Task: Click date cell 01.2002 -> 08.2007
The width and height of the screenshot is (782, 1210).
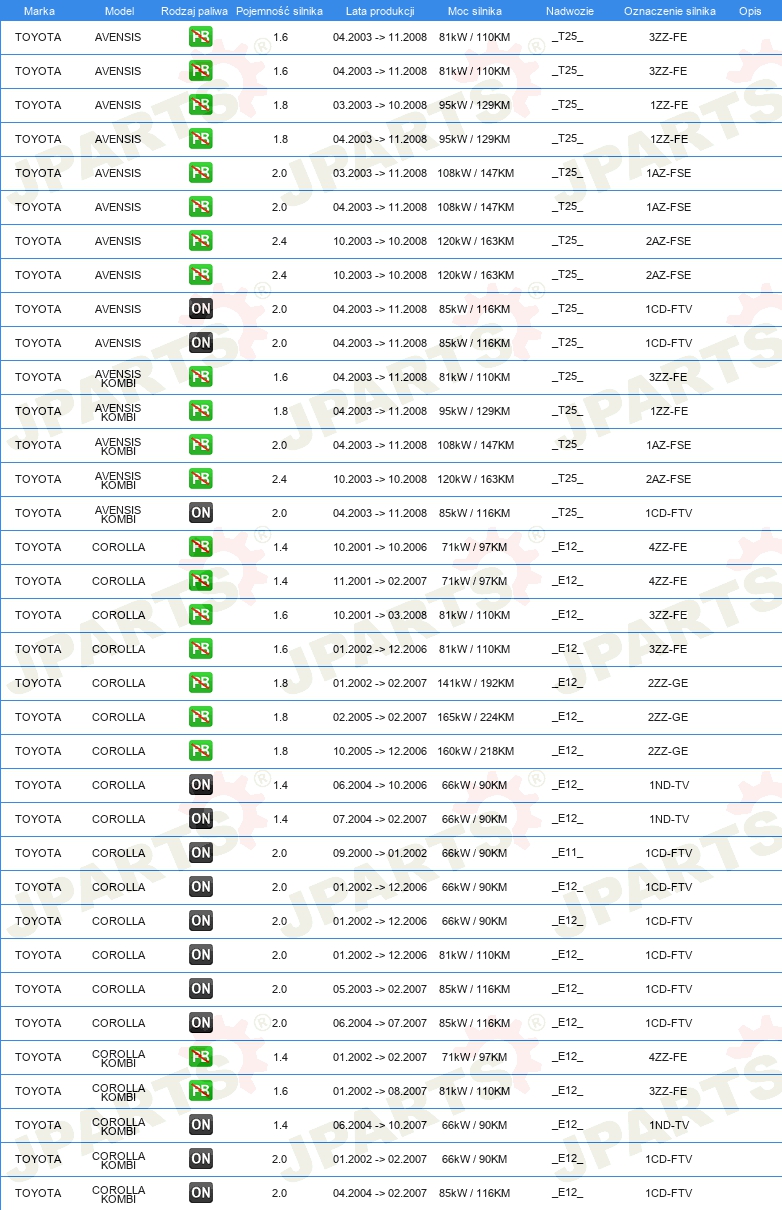Action: coord(380,1091)
